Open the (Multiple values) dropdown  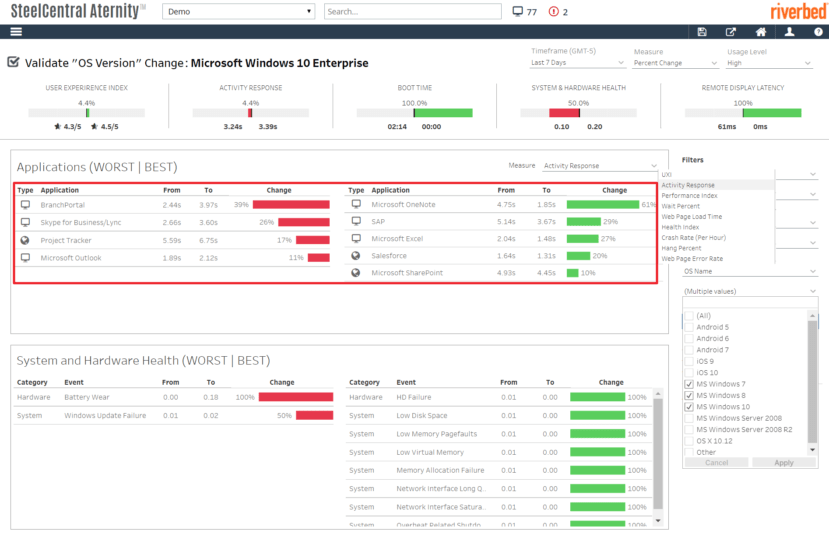750,291
